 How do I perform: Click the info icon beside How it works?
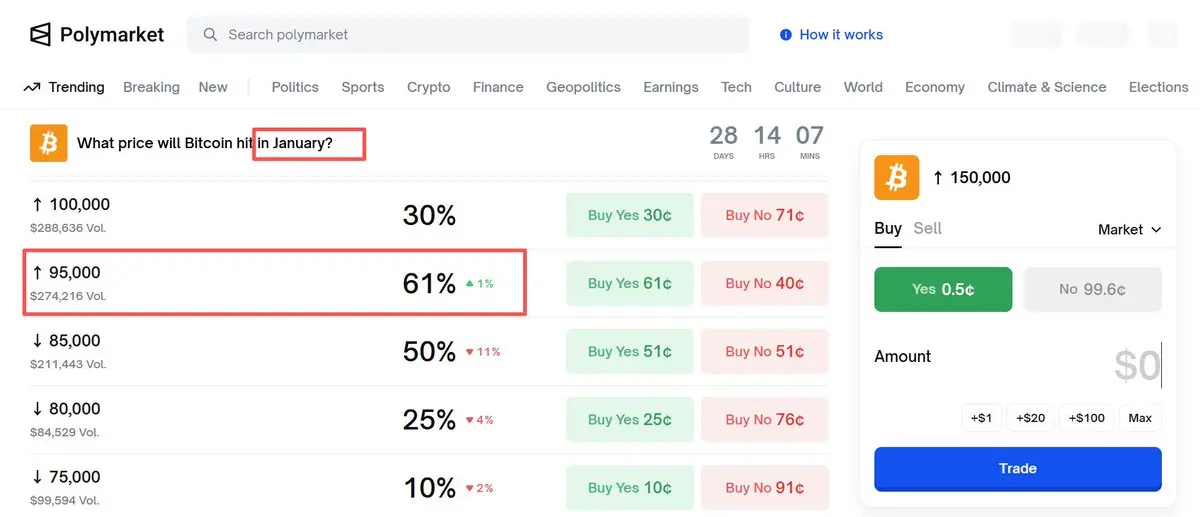pyautogui.click(x=786, y=35)
